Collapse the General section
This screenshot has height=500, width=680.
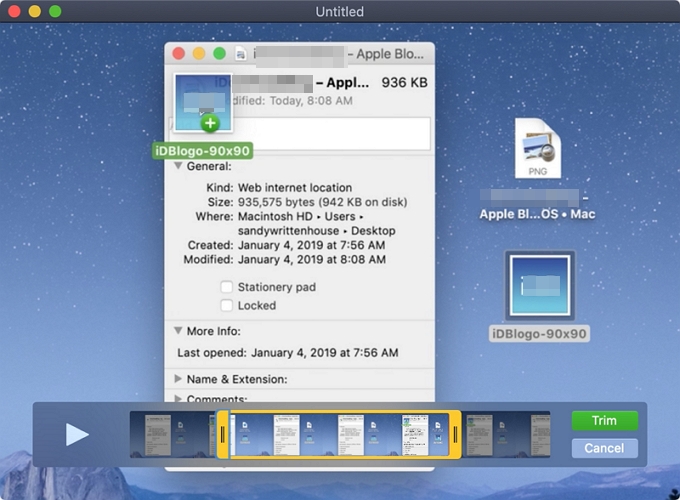[179, 167]
